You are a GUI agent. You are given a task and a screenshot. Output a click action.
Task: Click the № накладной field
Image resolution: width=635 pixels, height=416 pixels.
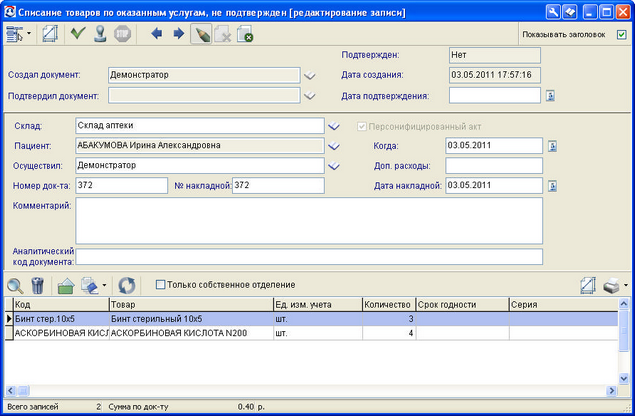[278, 186]
